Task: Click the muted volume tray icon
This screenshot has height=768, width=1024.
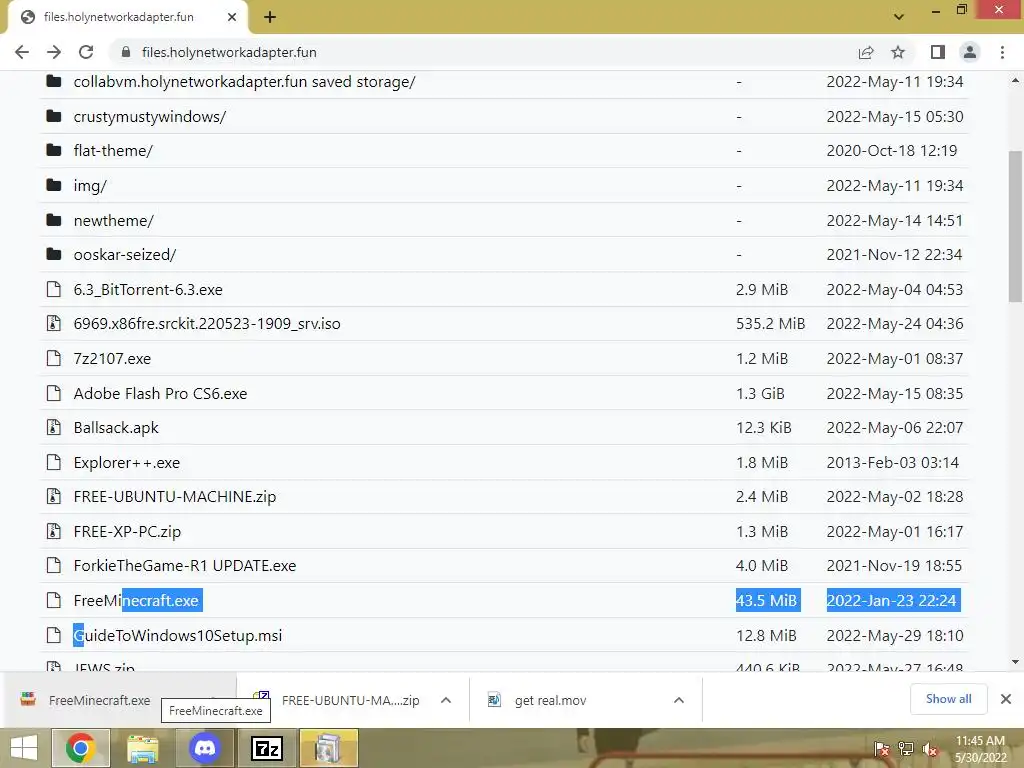Action: (x=929, y=749)
